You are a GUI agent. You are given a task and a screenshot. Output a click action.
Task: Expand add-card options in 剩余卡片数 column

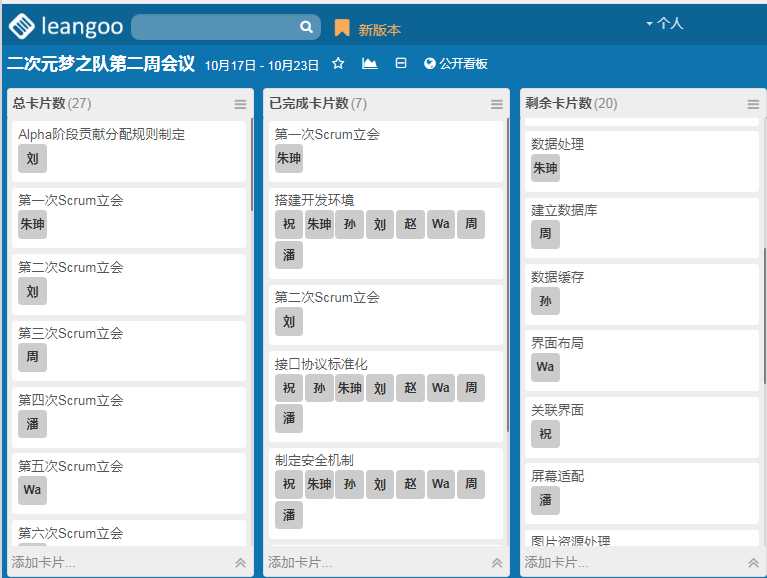pos(753,562)
